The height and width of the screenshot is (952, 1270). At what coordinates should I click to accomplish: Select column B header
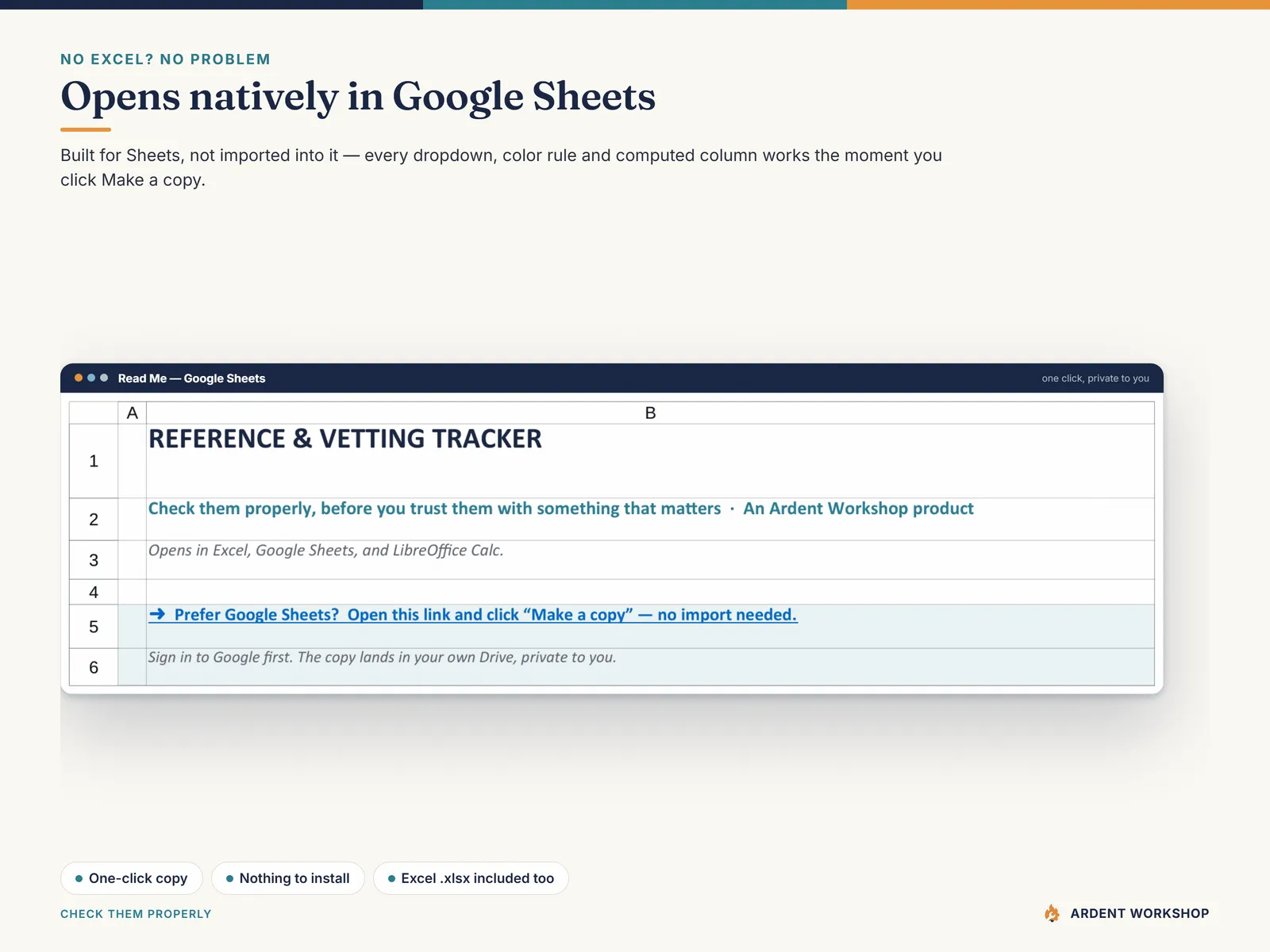650,413
